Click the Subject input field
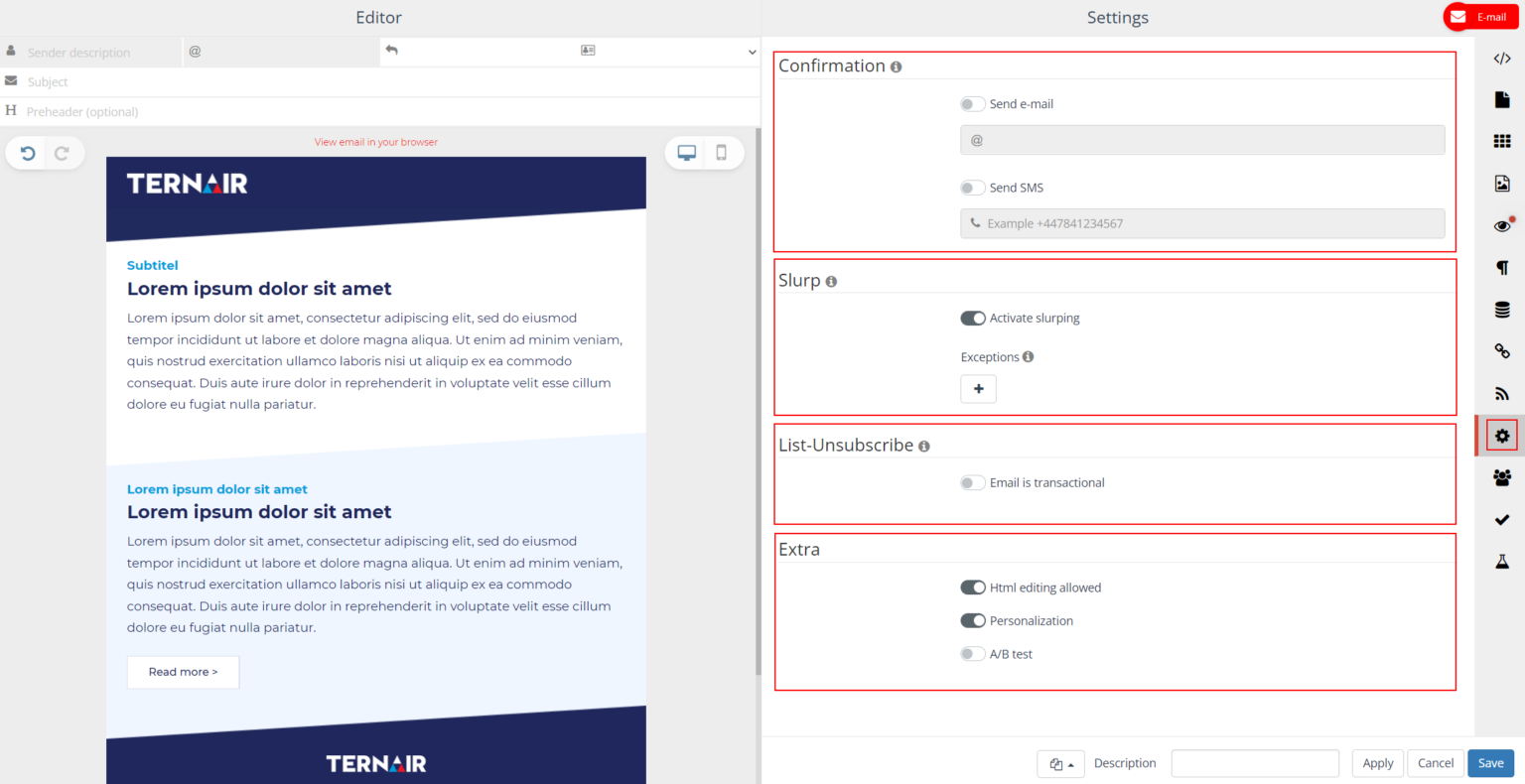1525x784 pixels. pyautogui.click(x=380, y=81)
